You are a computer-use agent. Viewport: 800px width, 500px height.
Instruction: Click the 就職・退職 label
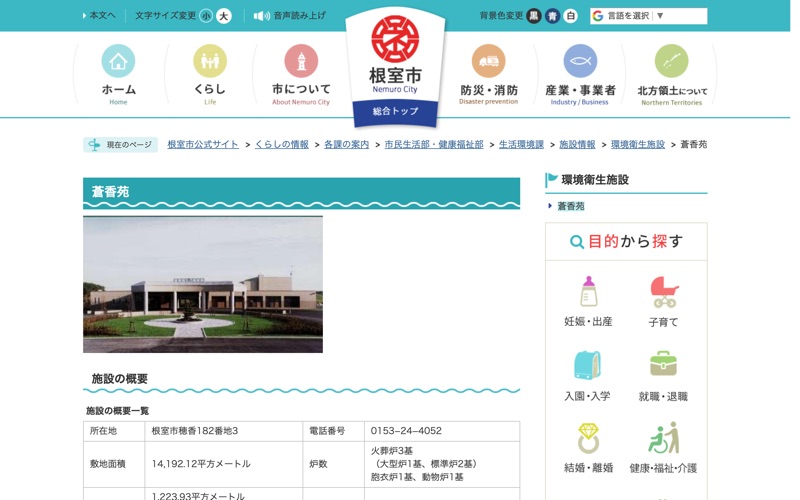(x=663, y=396)
